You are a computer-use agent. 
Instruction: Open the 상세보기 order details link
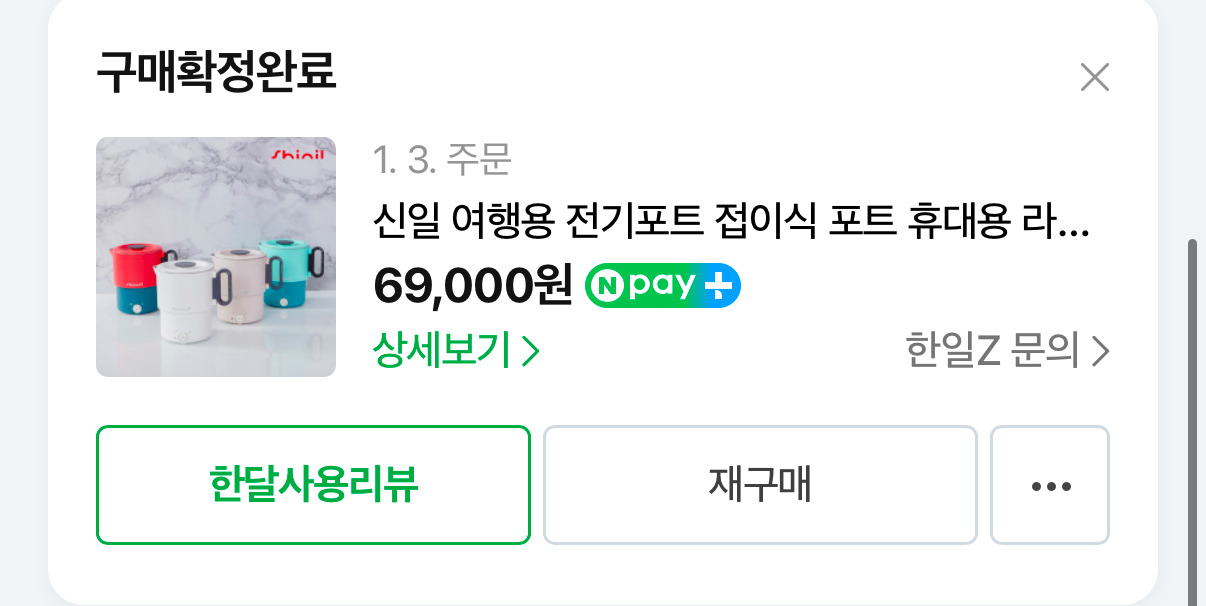coord(456,351)
